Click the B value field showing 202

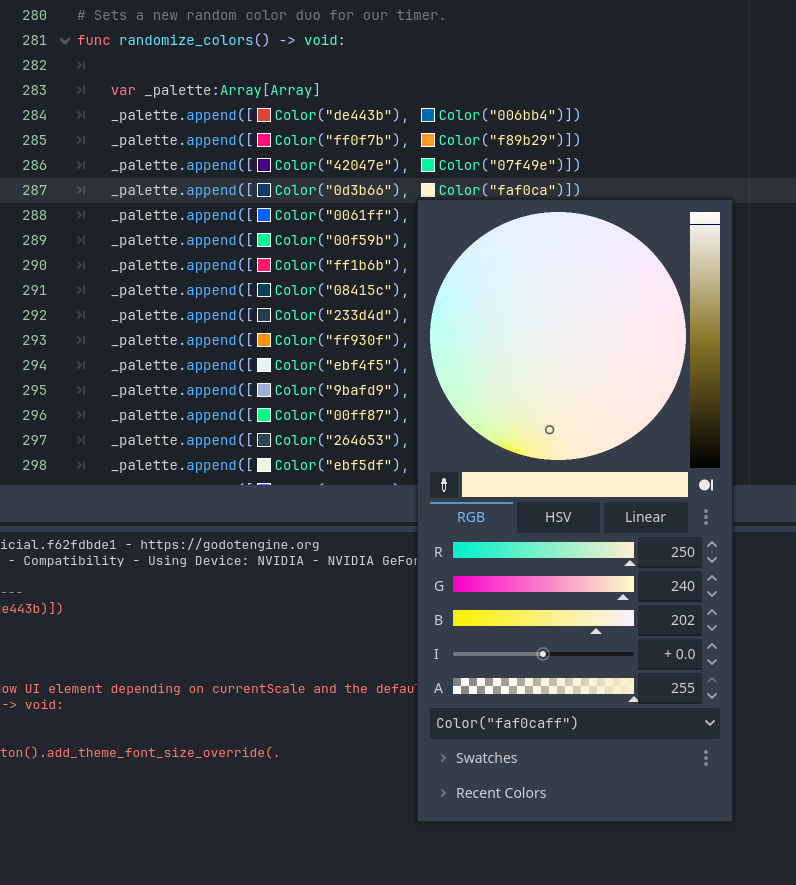pos(670,620)
